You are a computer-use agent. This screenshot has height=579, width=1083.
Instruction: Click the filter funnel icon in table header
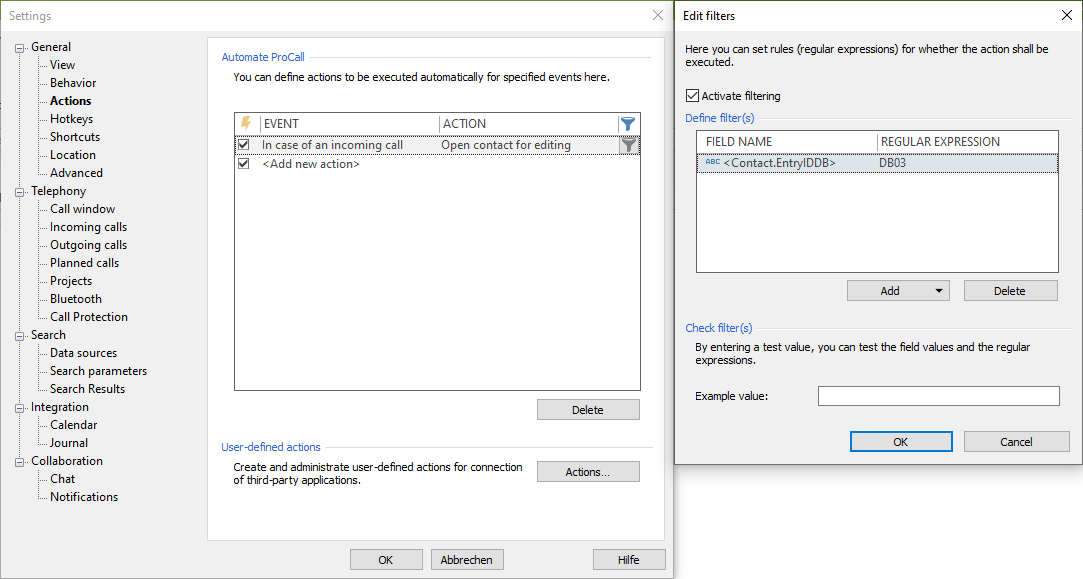(x=627, y=124)
